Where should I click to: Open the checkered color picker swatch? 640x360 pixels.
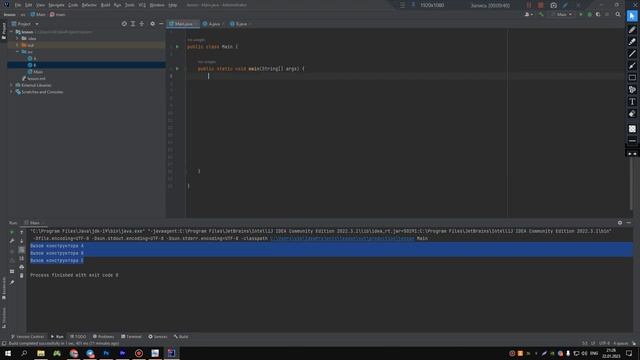click(x=632, y=129)
